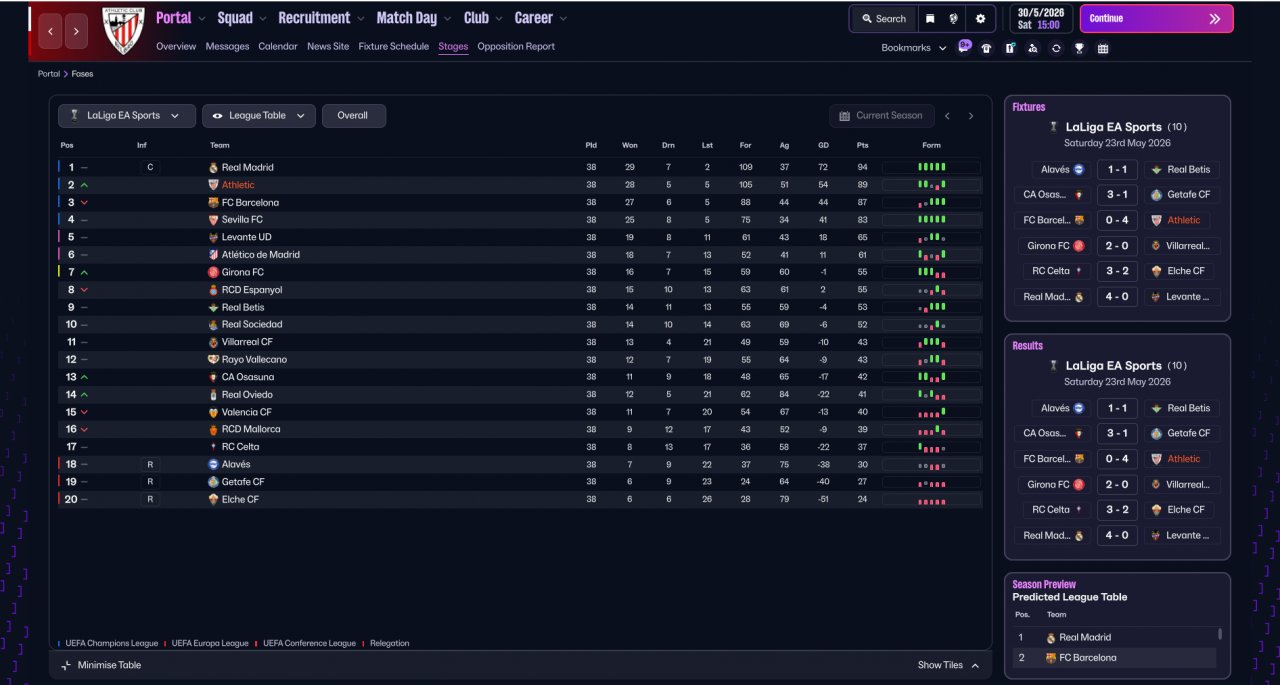Expand the Bookmarks dropdown
The width and height of the screenshot is (1280, 685).
pos(914,48)
